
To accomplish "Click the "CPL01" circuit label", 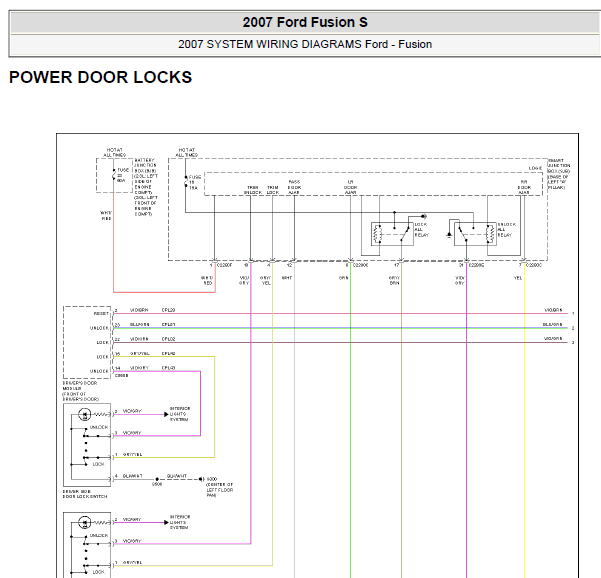I will tap(168, 325).
